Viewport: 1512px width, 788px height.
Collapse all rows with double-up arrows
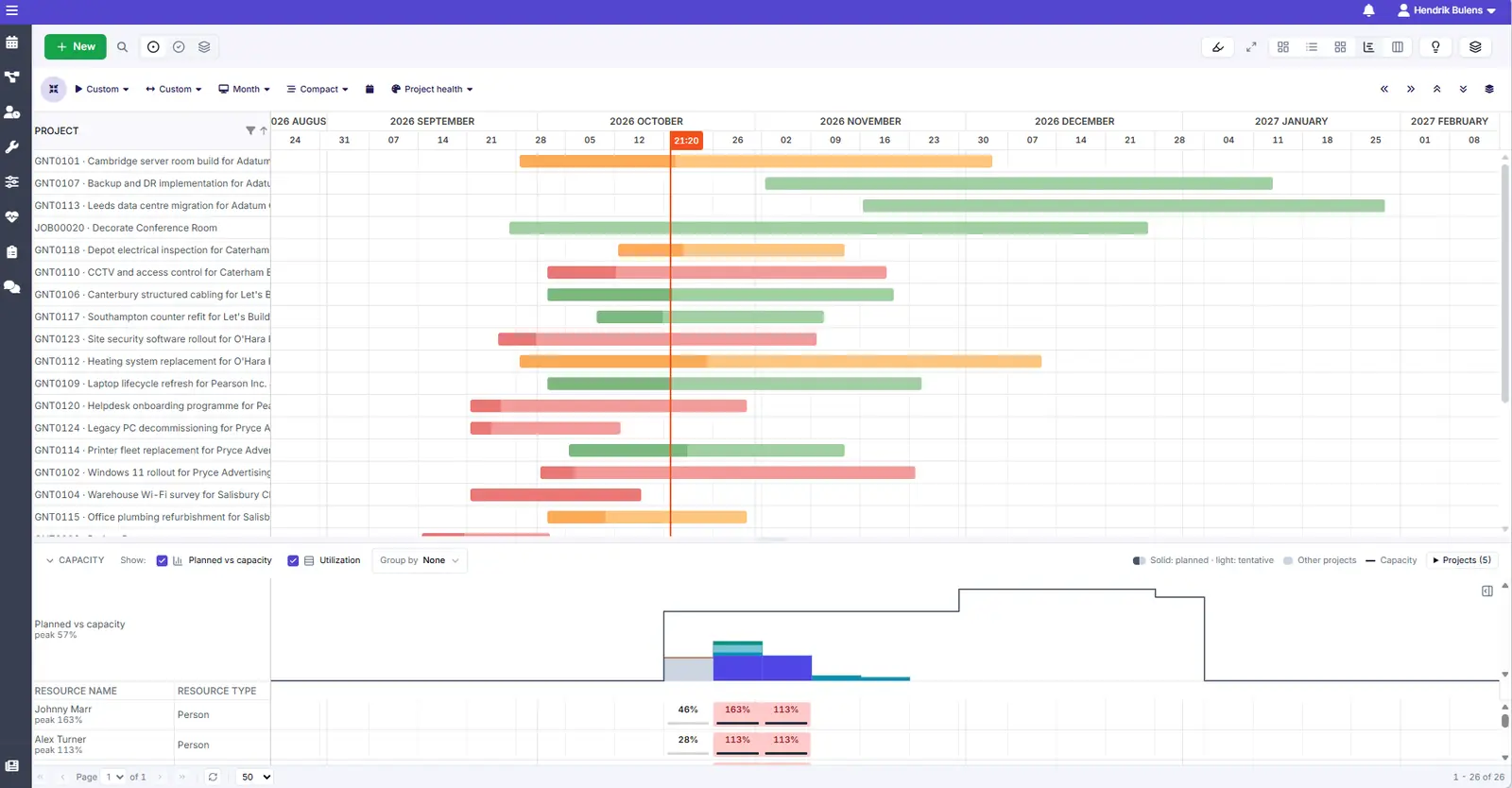[1436, 89]
